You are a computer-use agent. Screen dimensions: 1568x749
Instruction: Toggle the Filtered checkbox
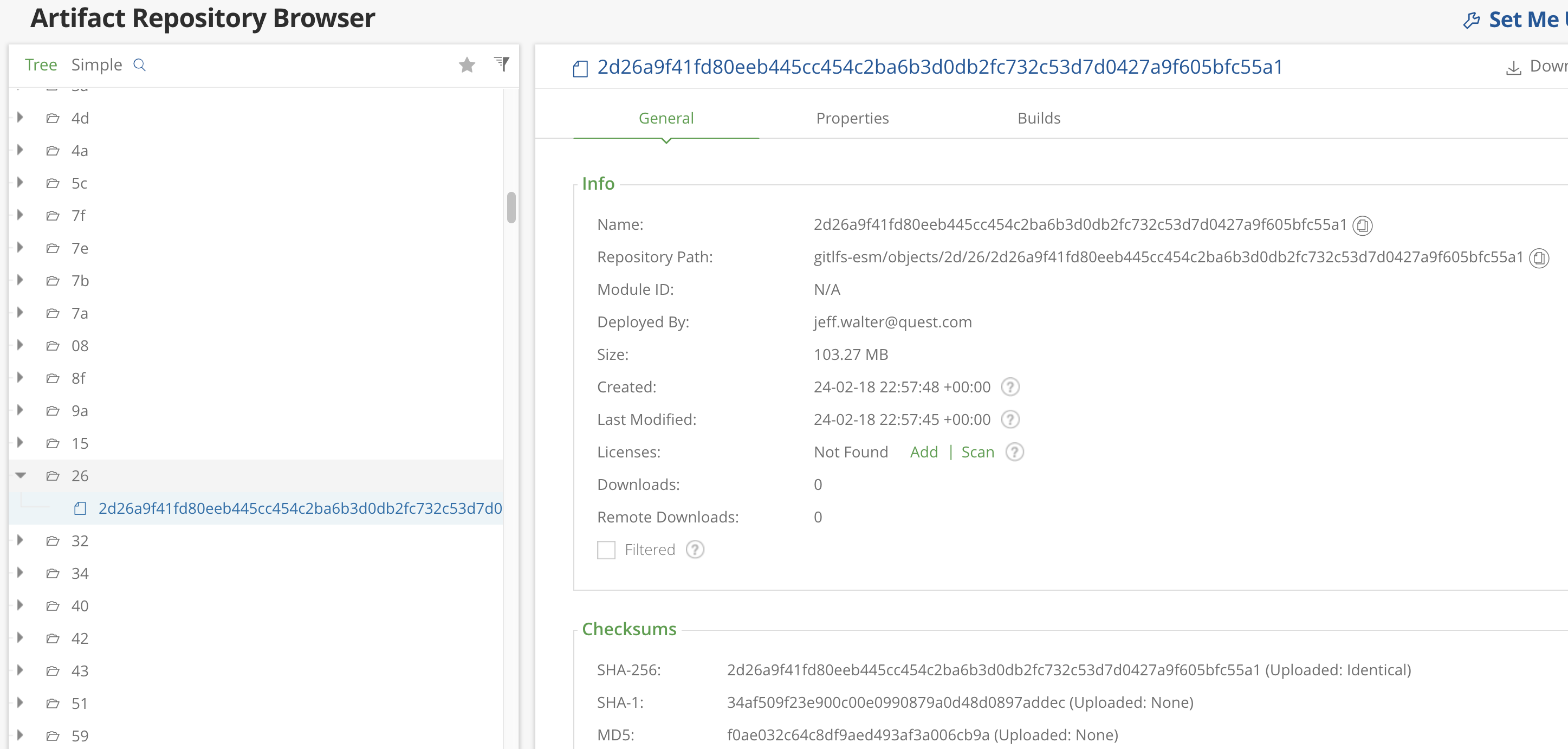[x=606, y=550]
